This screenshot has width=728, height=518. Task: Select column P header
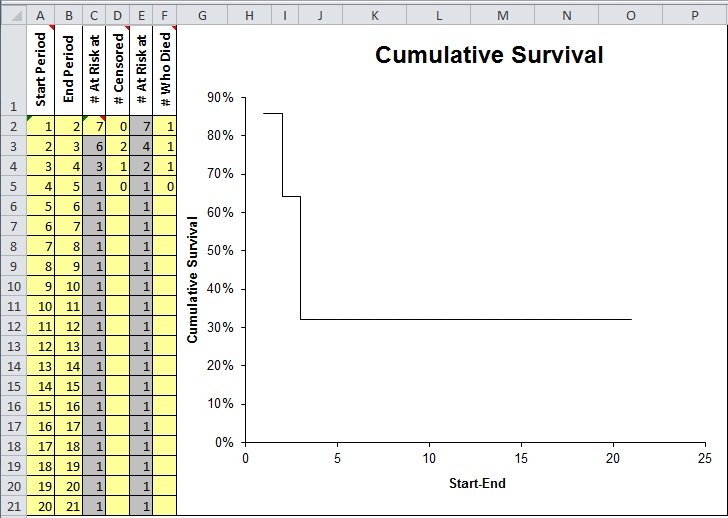coord(695,16)
